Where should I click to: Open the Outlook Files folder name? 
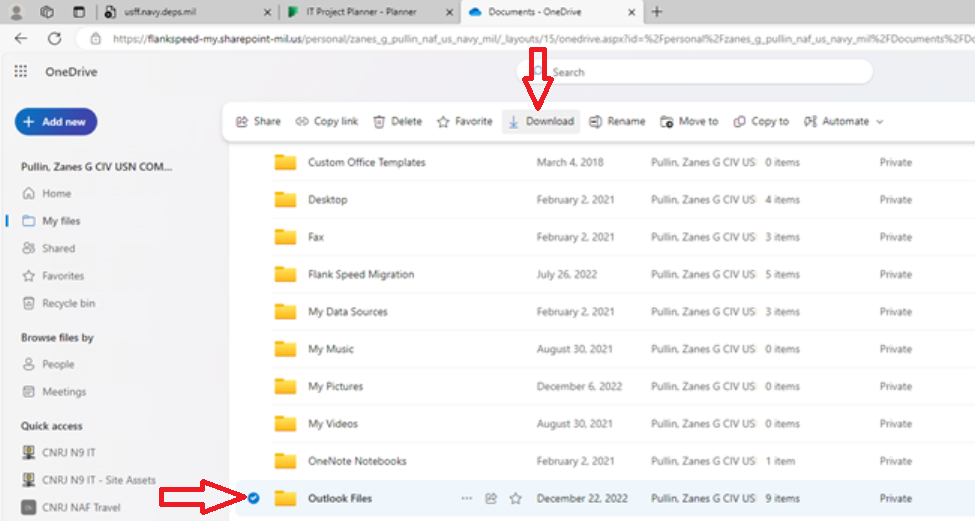coord(340,498)
